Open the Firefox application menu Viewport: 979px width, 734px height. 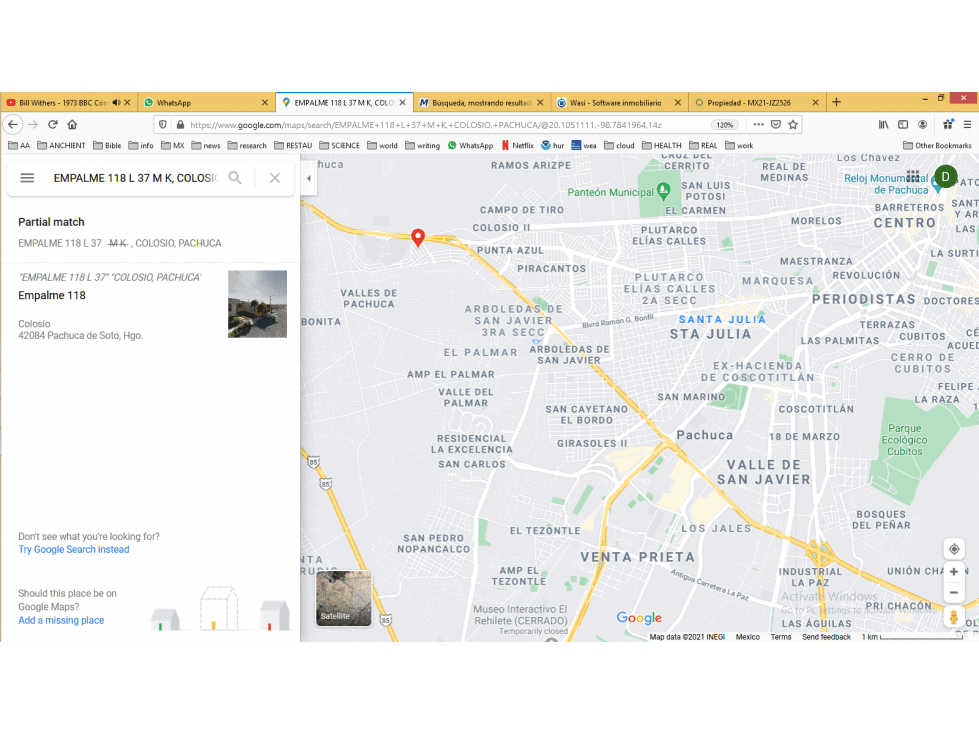[x=967, y=124]
